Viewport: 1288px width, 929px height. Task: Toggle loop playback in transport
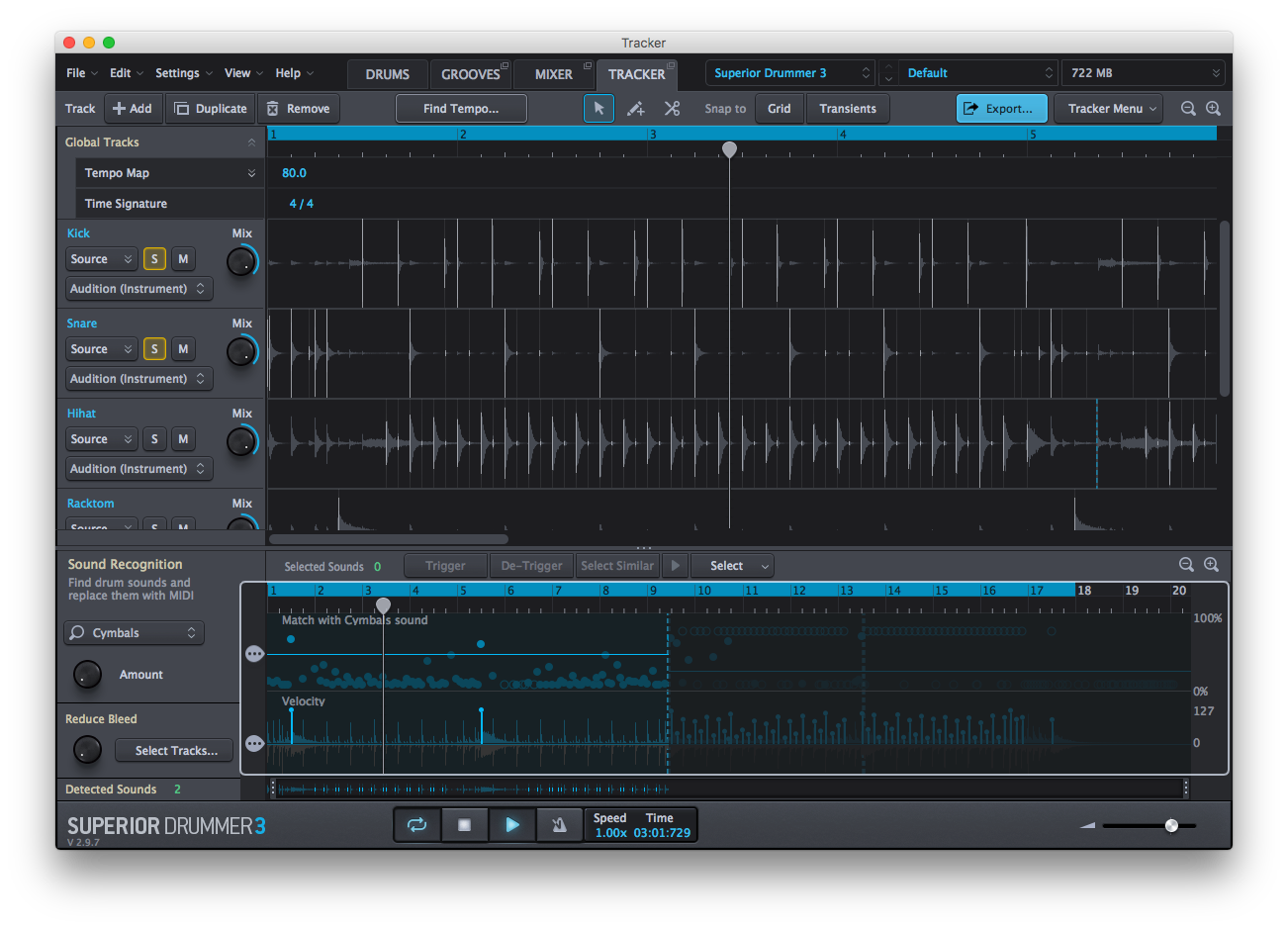pos(416,825)
